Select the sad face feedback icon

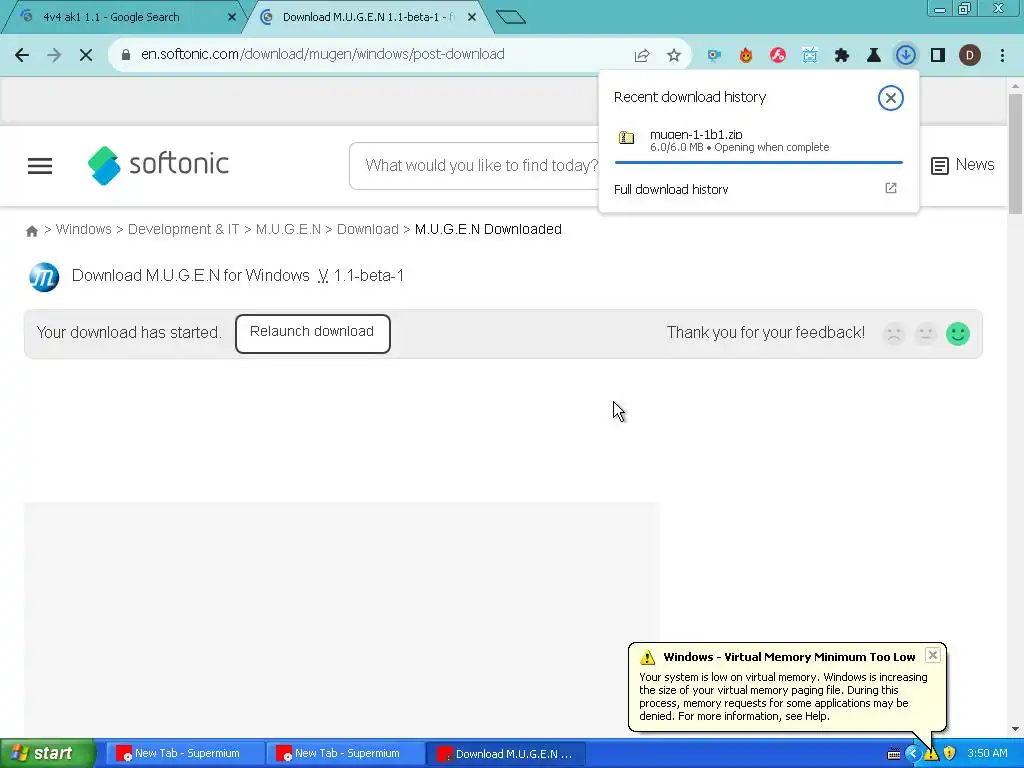[x=894, y=334]
